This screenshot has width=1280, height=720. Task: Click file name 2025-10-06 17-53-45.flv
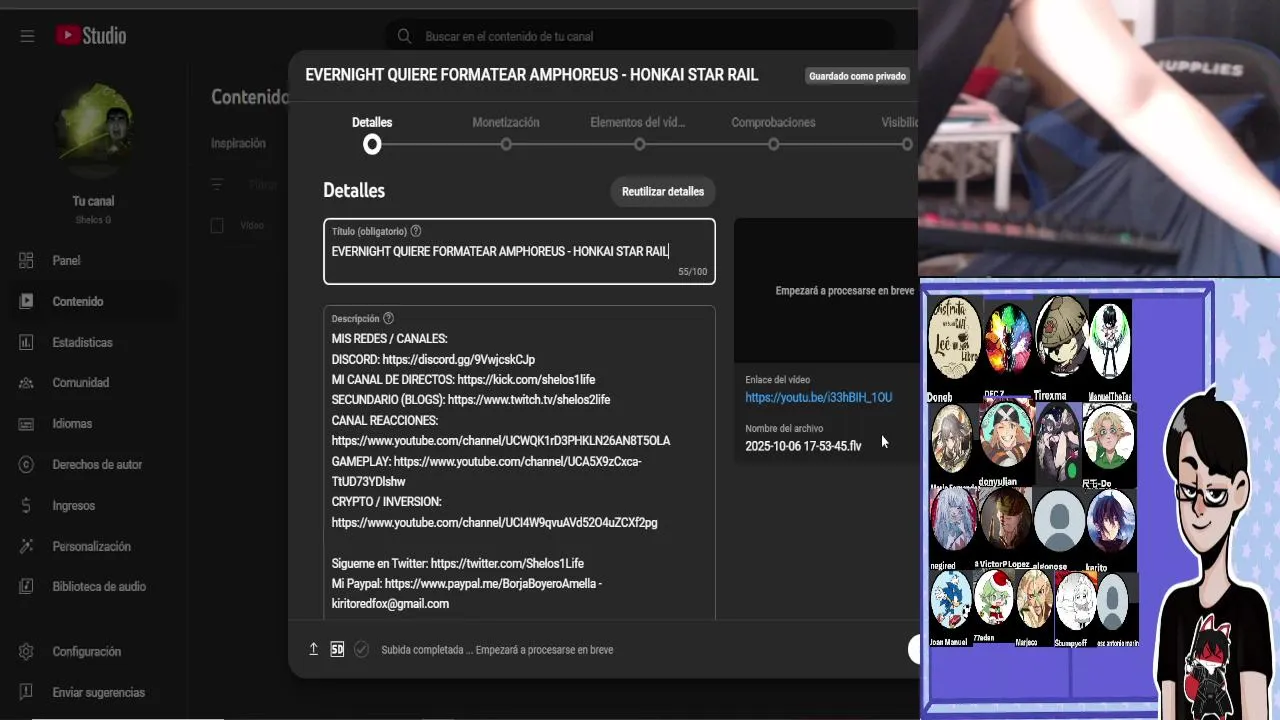click(x=803, y=446)
